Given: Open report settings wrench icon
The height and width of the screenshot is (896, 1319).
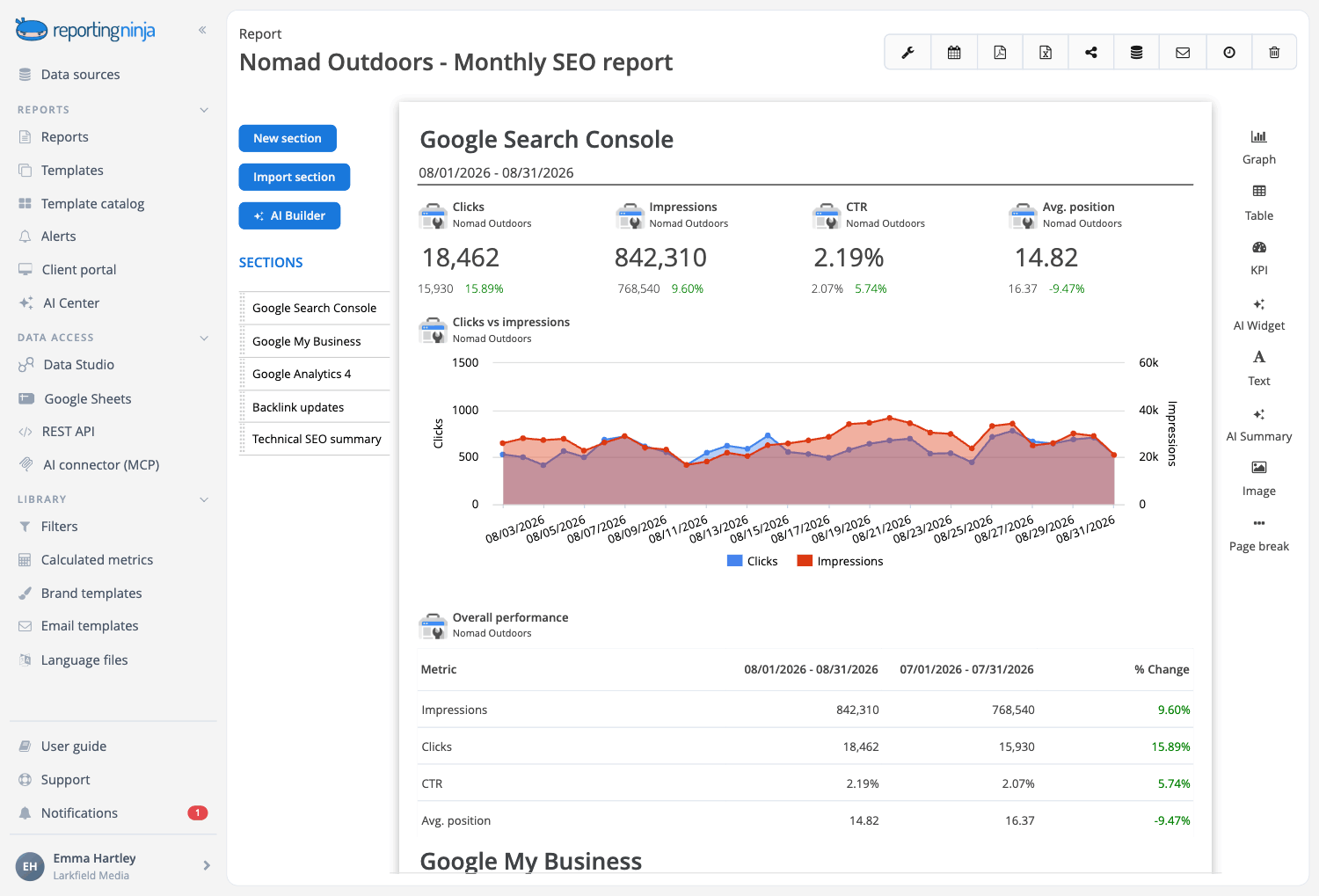Looking at the screenshot, I should [x=907, y=53].
